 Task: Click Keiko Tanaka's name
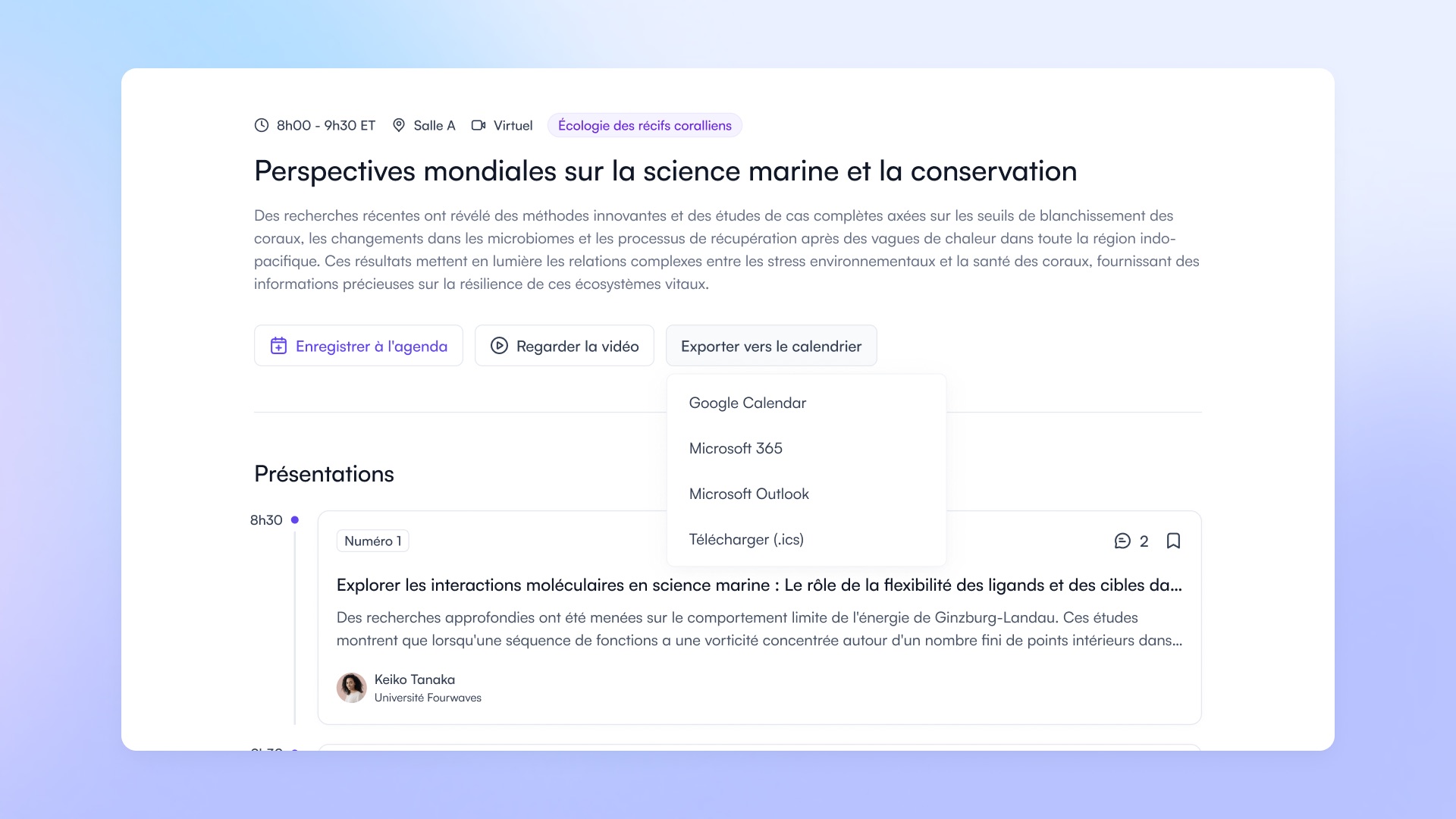[x=414, y=679]
